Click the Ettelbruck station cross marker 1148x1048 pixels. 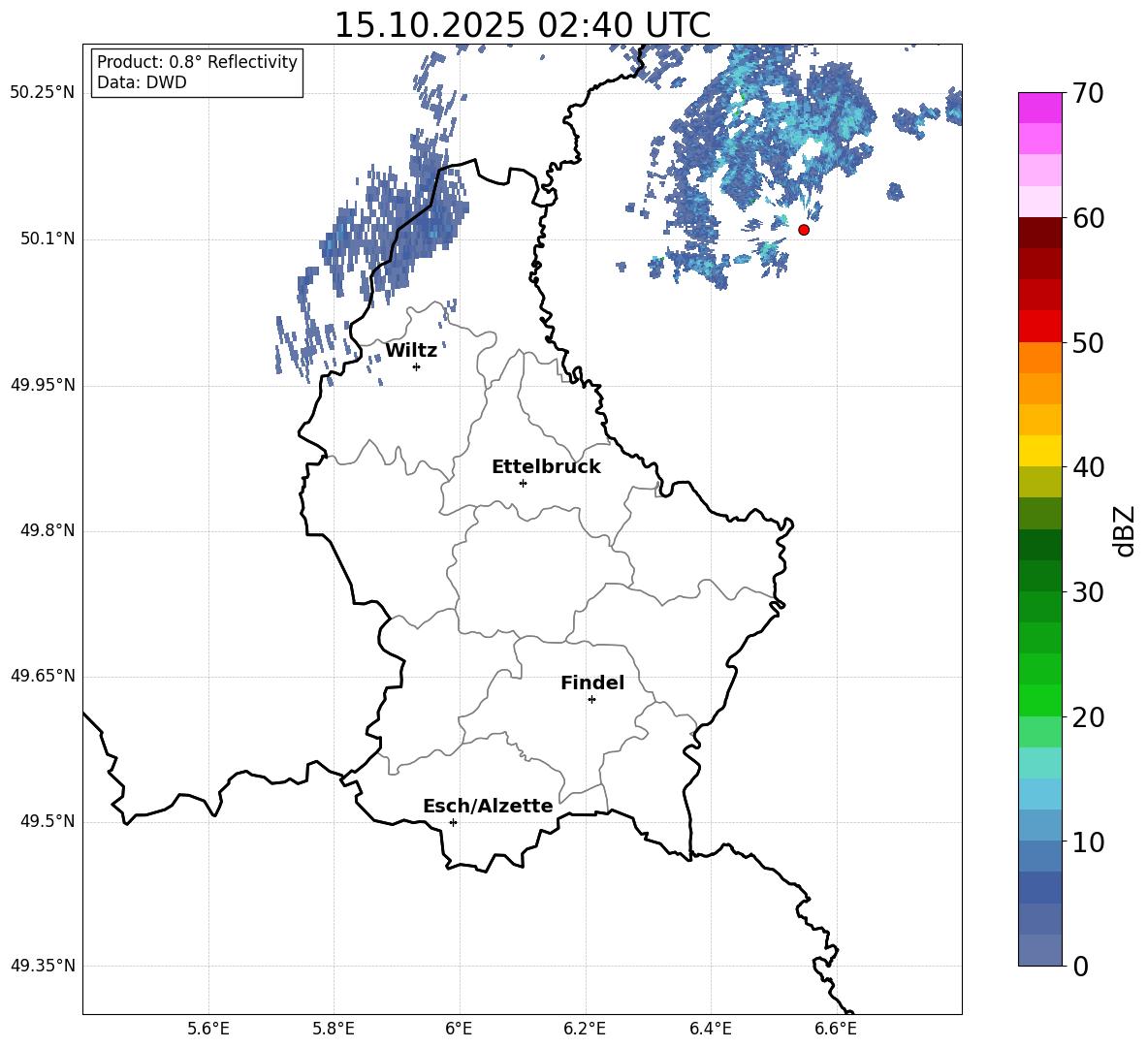[523, 483]
